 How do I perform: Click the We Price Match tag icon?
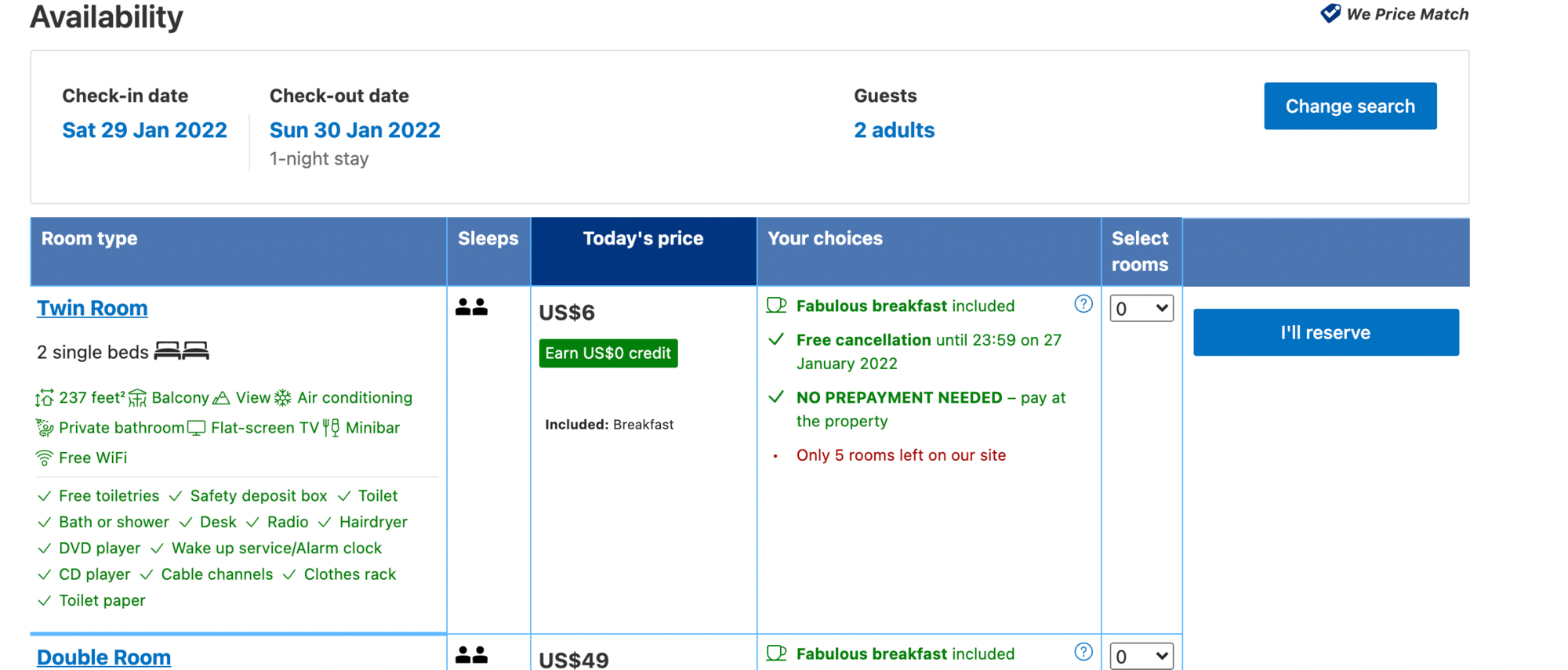(1330, 13)
